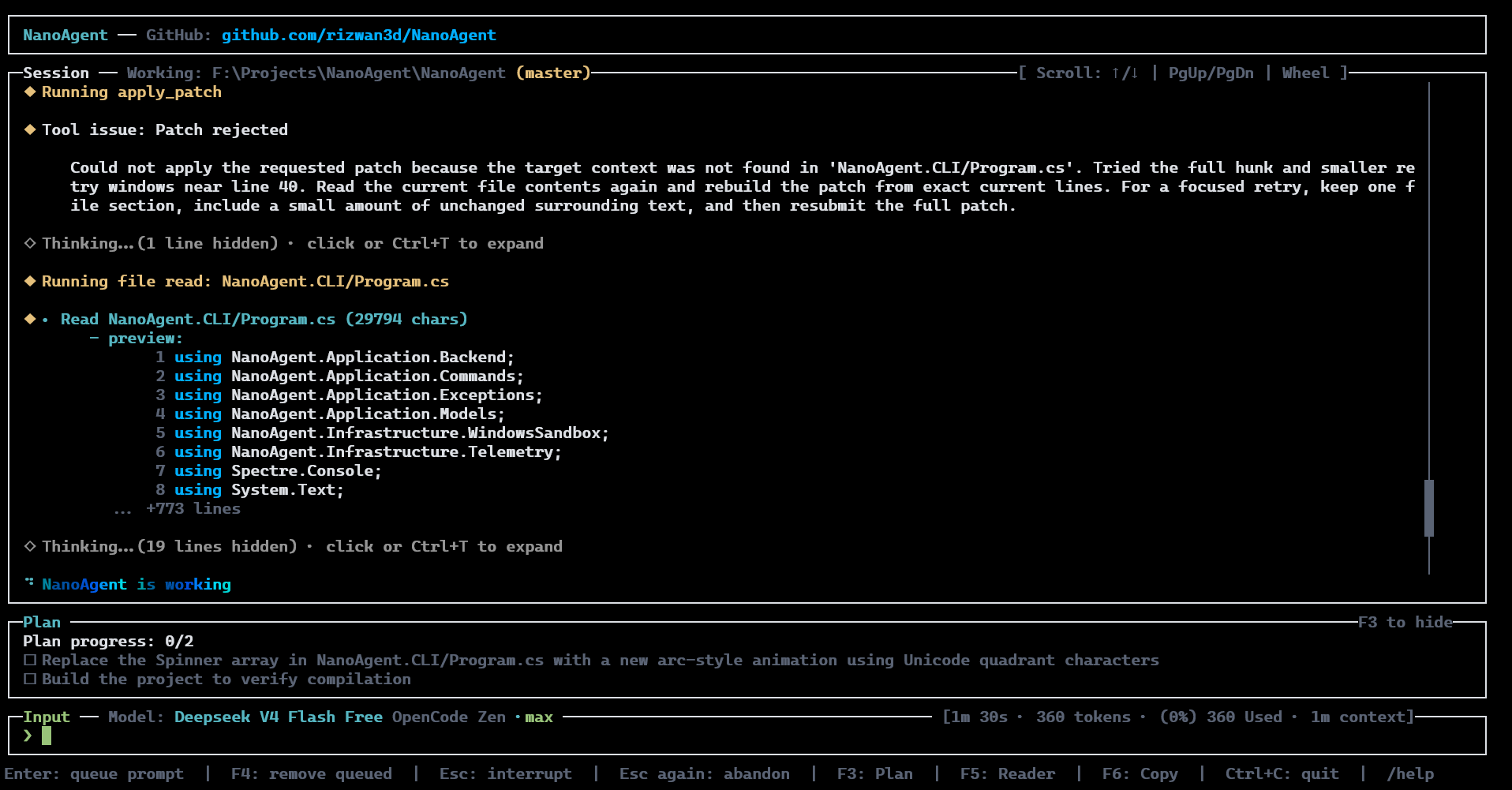Click 'Enter: queue prompt' footer hint
The width and height of the screenshot is (1512, 790).
[94, 773]
